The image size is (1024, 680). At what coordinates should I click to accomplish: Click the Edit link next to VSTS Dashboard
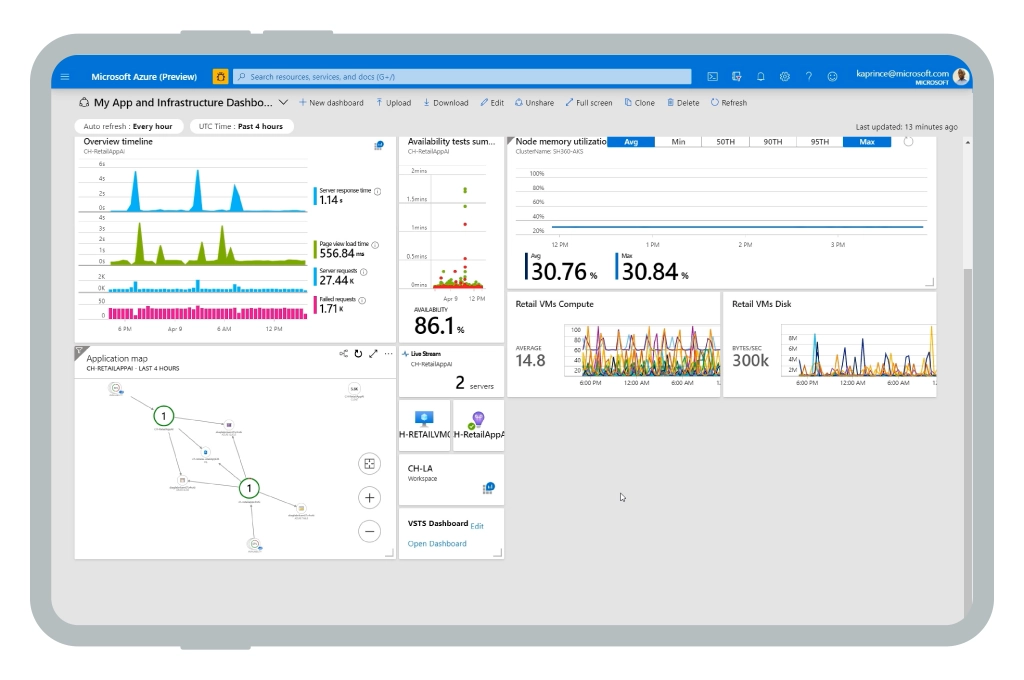click(477, 526)
